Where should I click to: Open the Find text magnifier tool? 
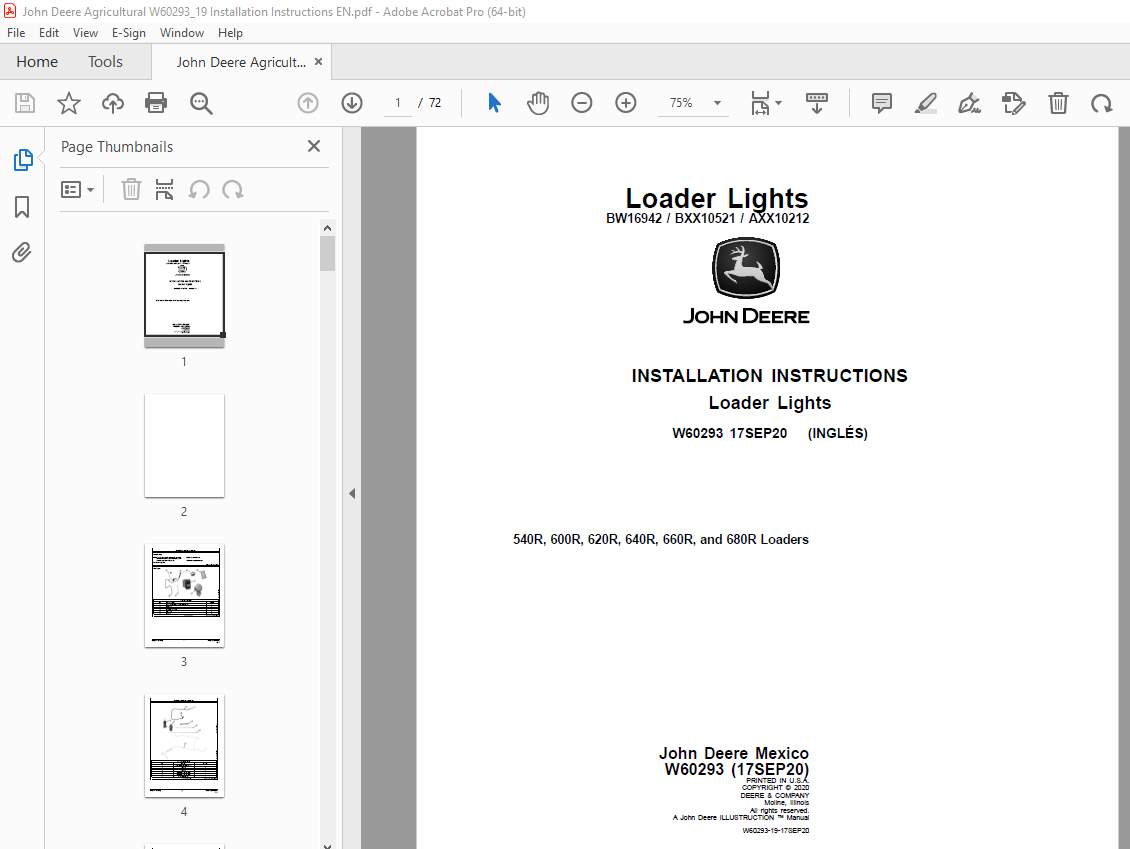coord(201,103)
